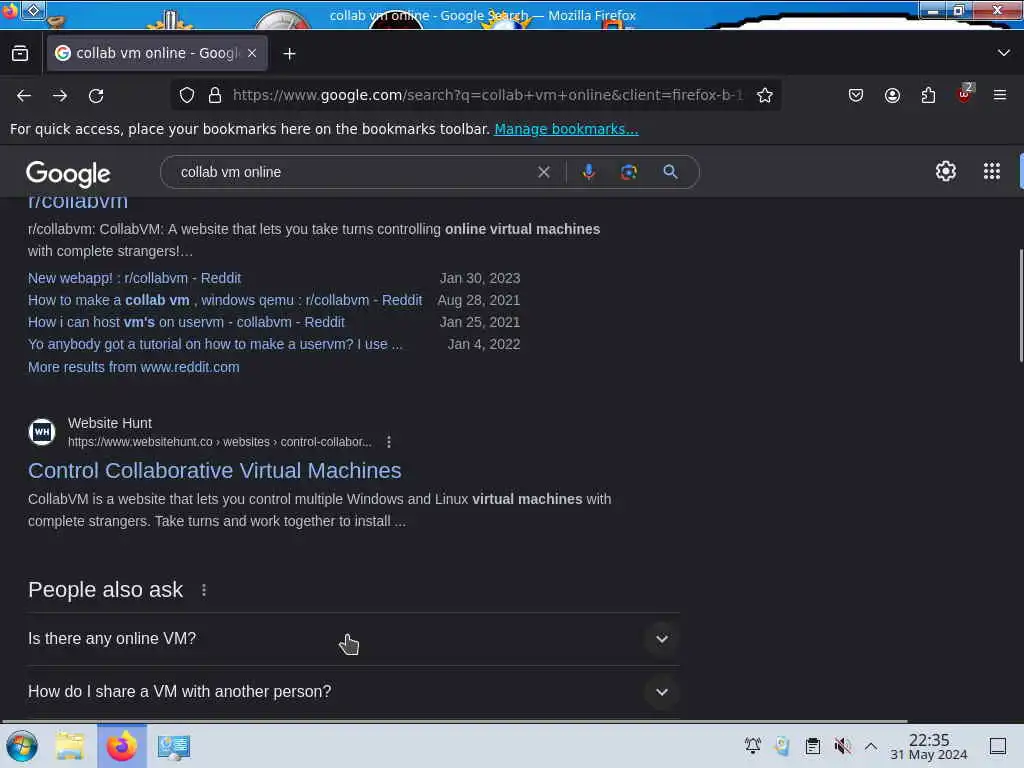Screen dimensions: 1024x768
Task: Open the extensions puzzle icon
Action: point(928,95)
